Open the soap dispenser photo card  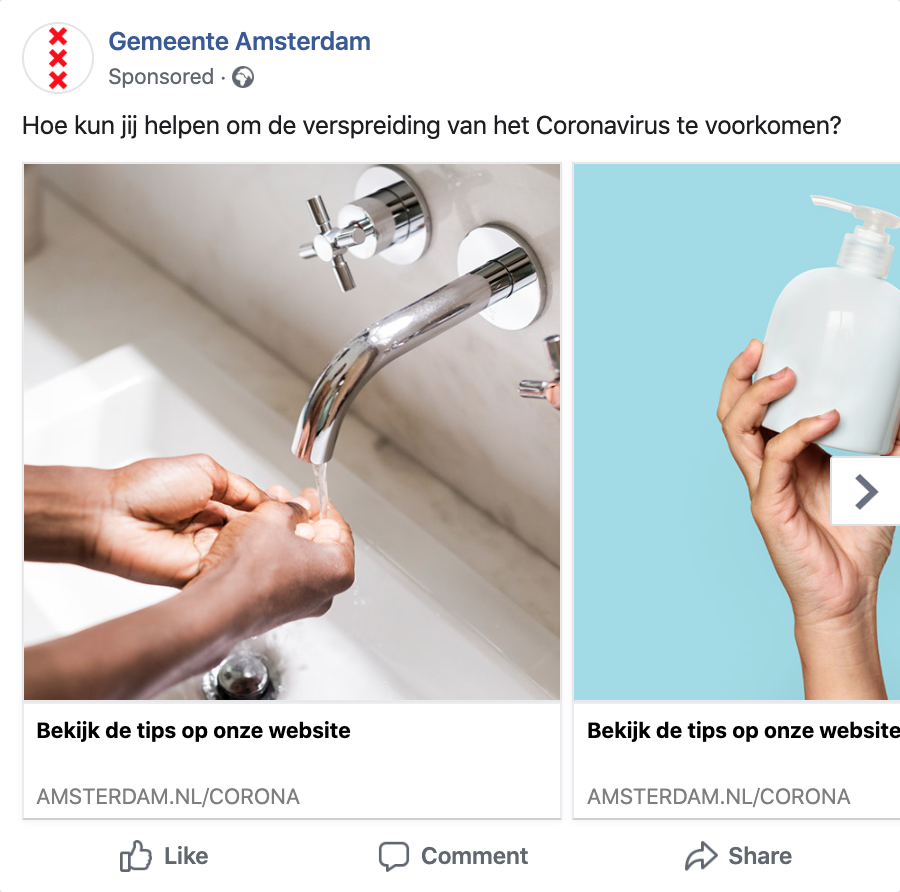point(737,432)
